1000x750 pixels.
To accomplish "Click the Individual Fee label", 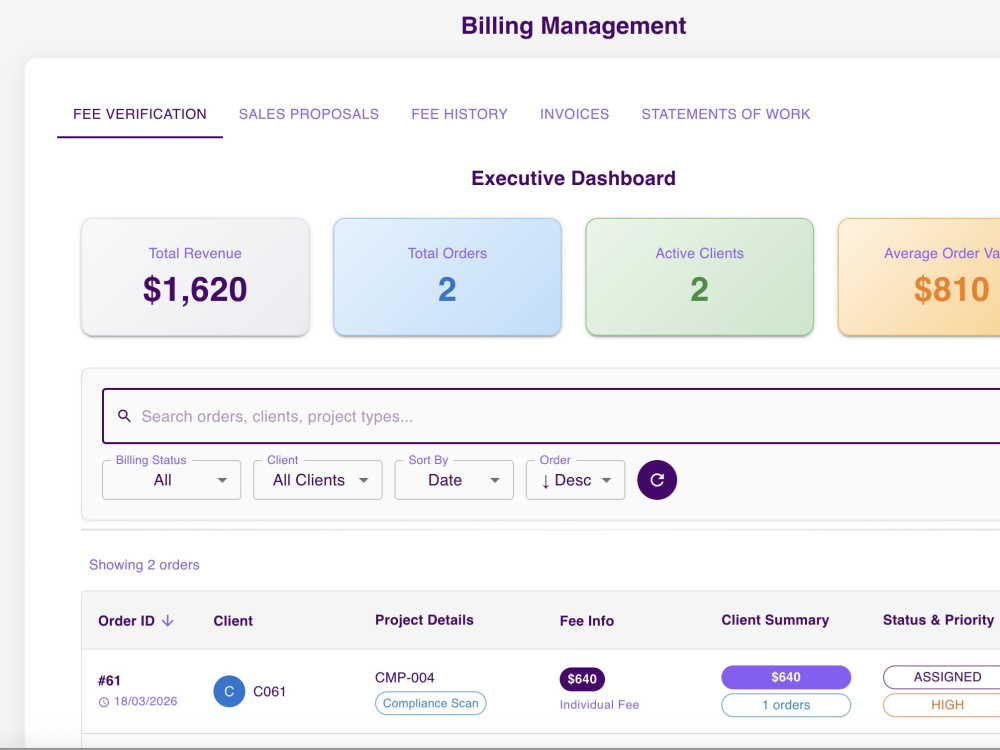I will point(599,705).
